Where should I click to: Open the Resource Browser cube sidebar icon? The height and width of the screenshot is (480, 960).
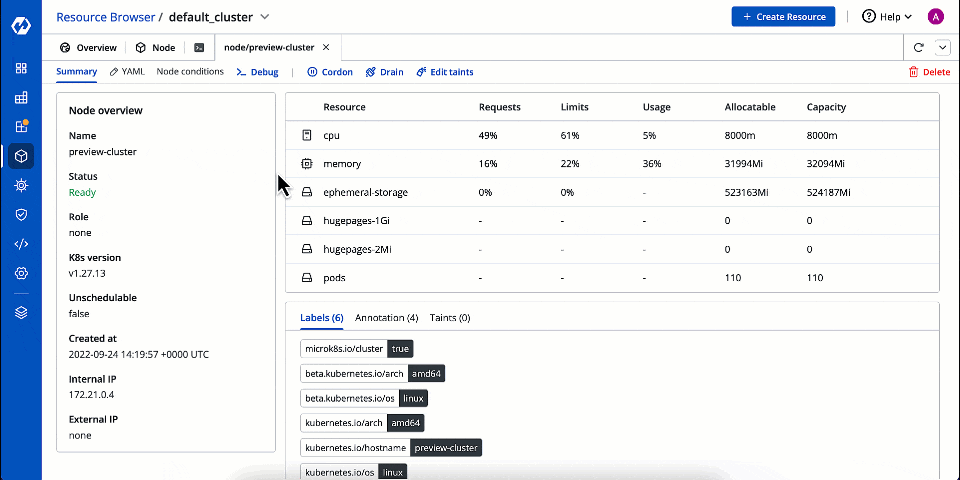[x=21, y=156]
